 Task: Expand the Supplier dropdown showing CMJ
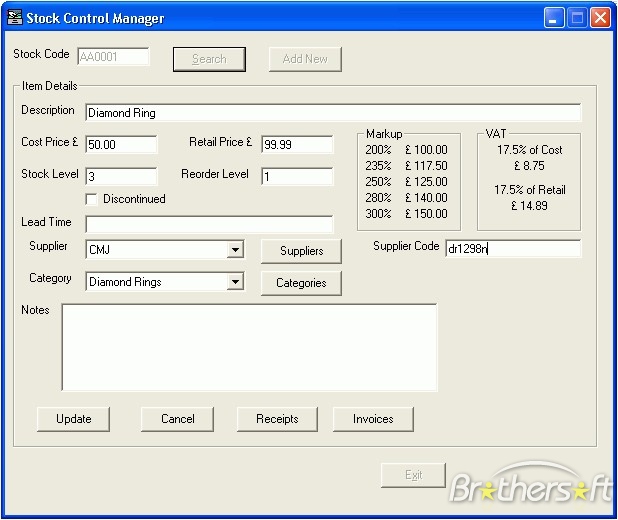(235, 250)
